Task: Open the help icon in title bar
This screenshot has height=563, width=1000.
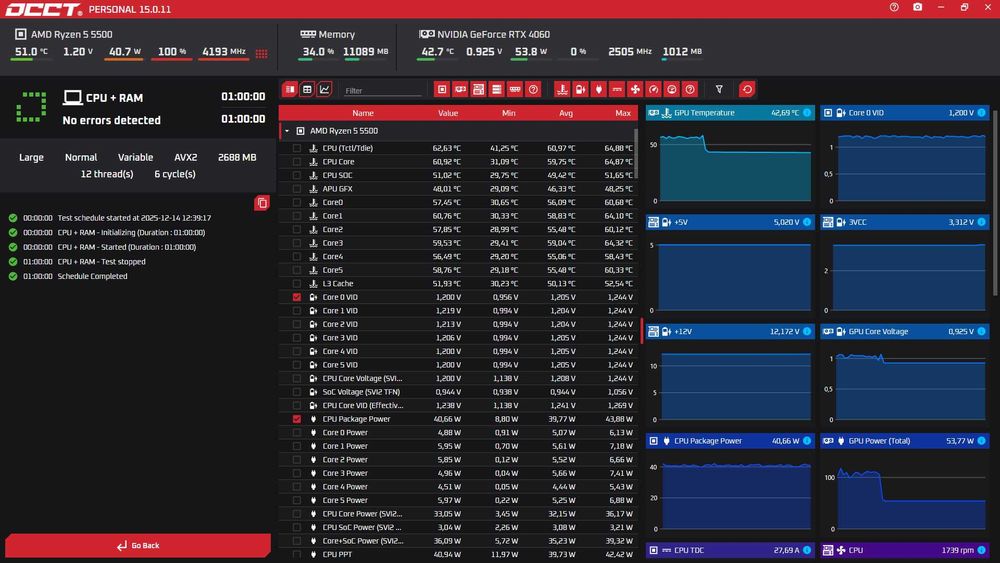Action: pos(894,7)
